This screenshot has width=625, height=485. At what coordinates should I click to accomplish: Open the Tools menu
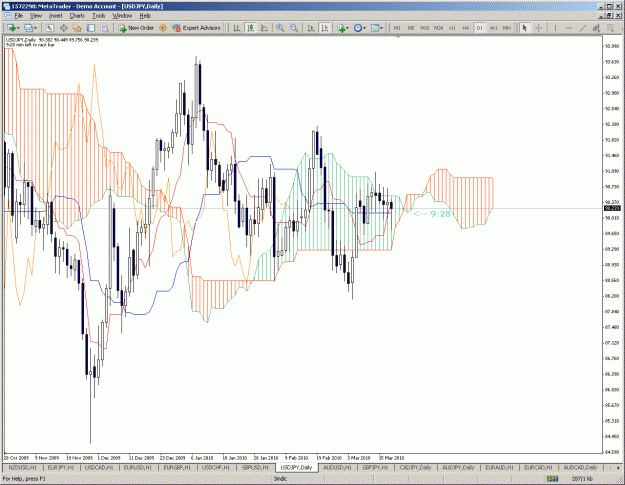[x=98, y=16]
